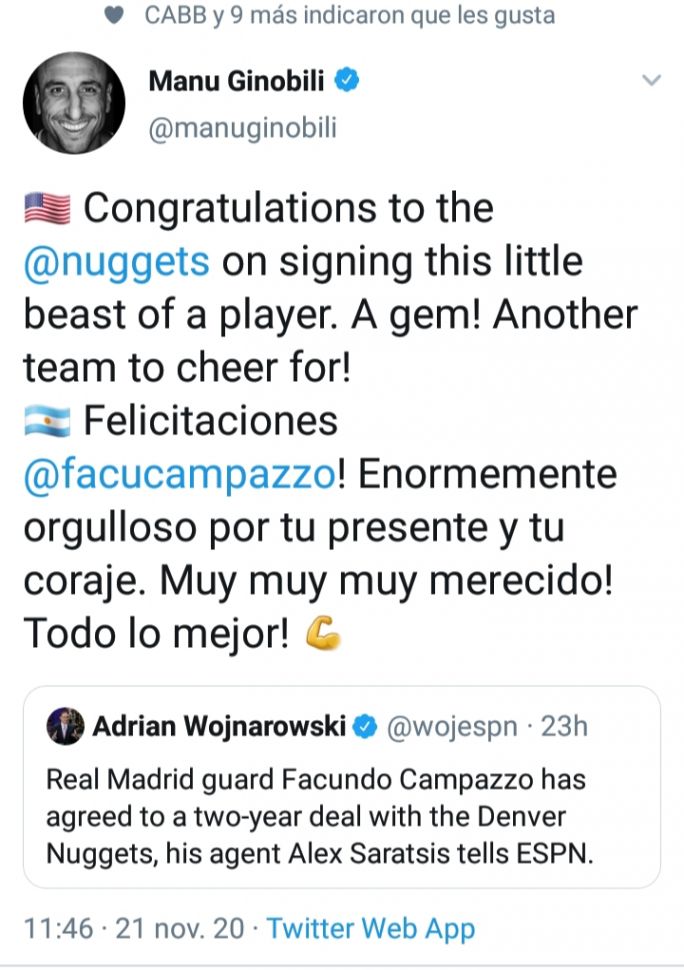Open the Twitter Web App source link

(x=371, y=928)
